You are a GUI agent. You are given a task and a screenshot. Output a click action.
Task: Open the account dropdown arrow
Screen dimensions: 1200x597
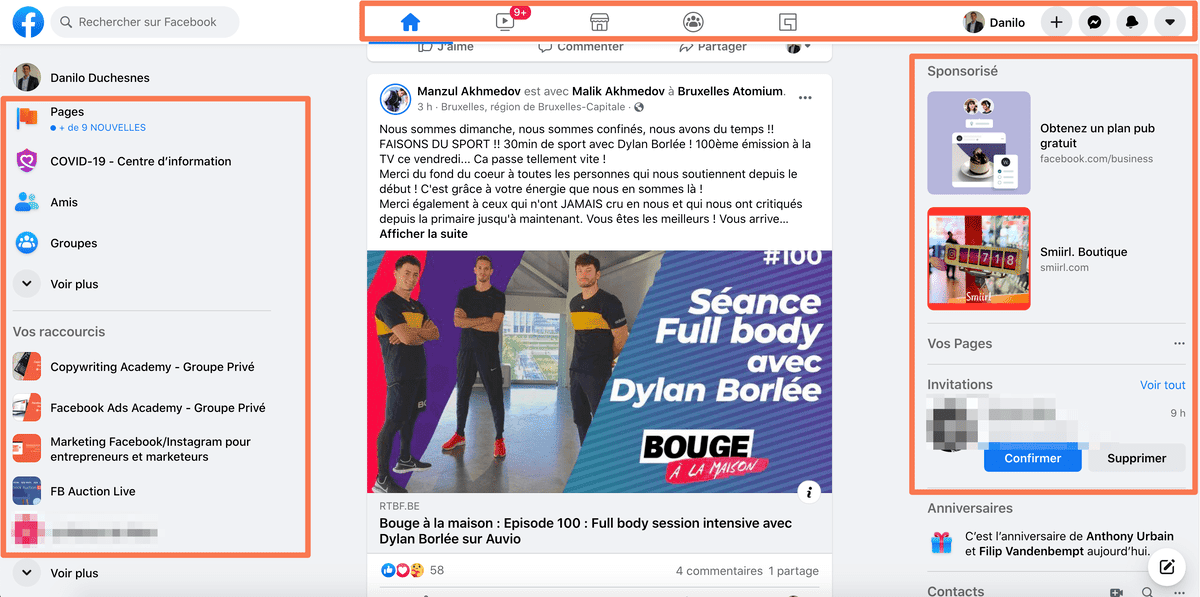(x=1170, y=22)
